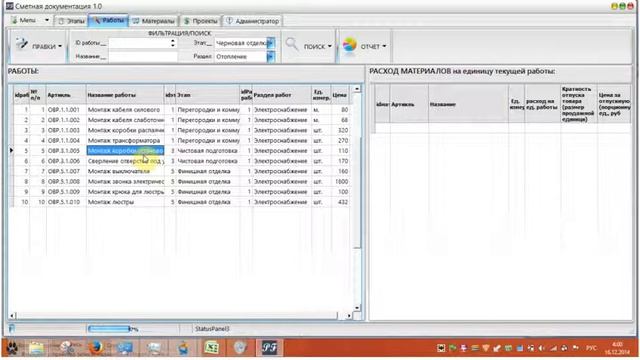
Task: Click Кратность отпуска товара column header
Action: 579,104
